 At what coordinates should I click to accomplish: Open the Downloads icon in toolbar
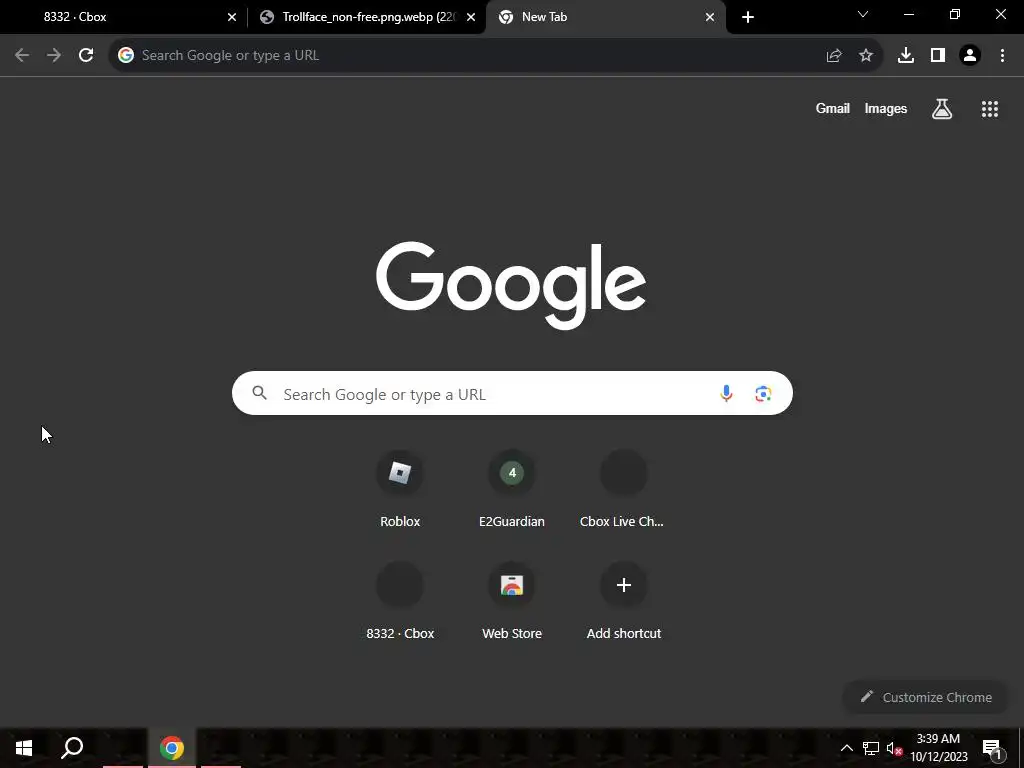click(x=906, y=56)
